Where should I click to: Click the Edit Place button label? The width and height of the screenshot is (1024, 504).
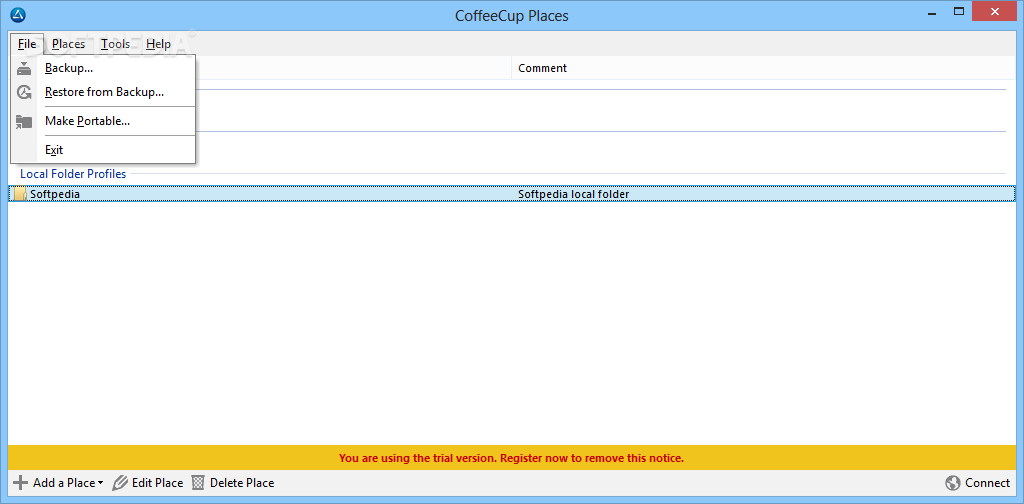(x=157, y=483)
